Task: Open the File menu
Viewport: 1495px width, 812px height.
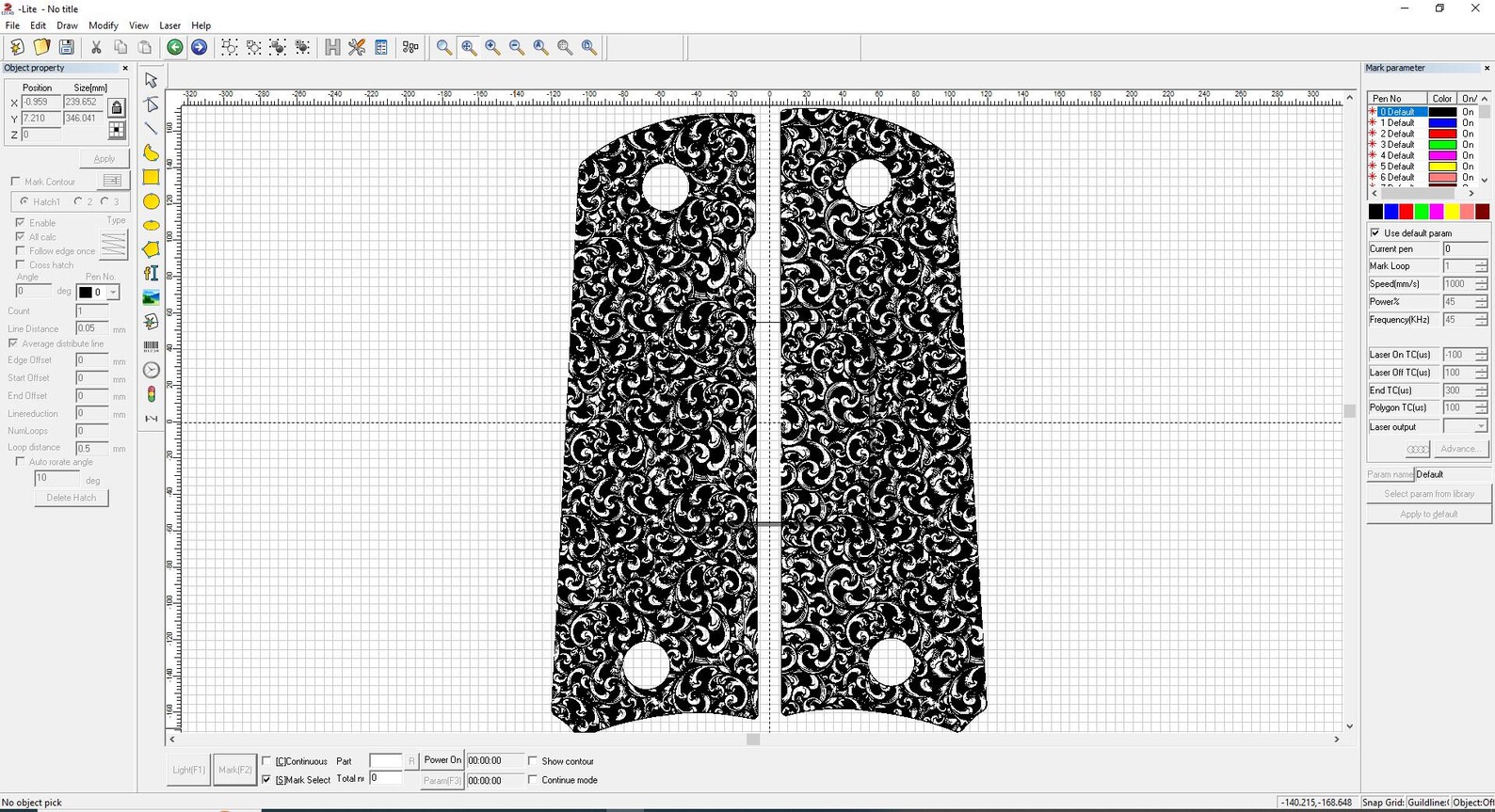Action: point(12,25)
